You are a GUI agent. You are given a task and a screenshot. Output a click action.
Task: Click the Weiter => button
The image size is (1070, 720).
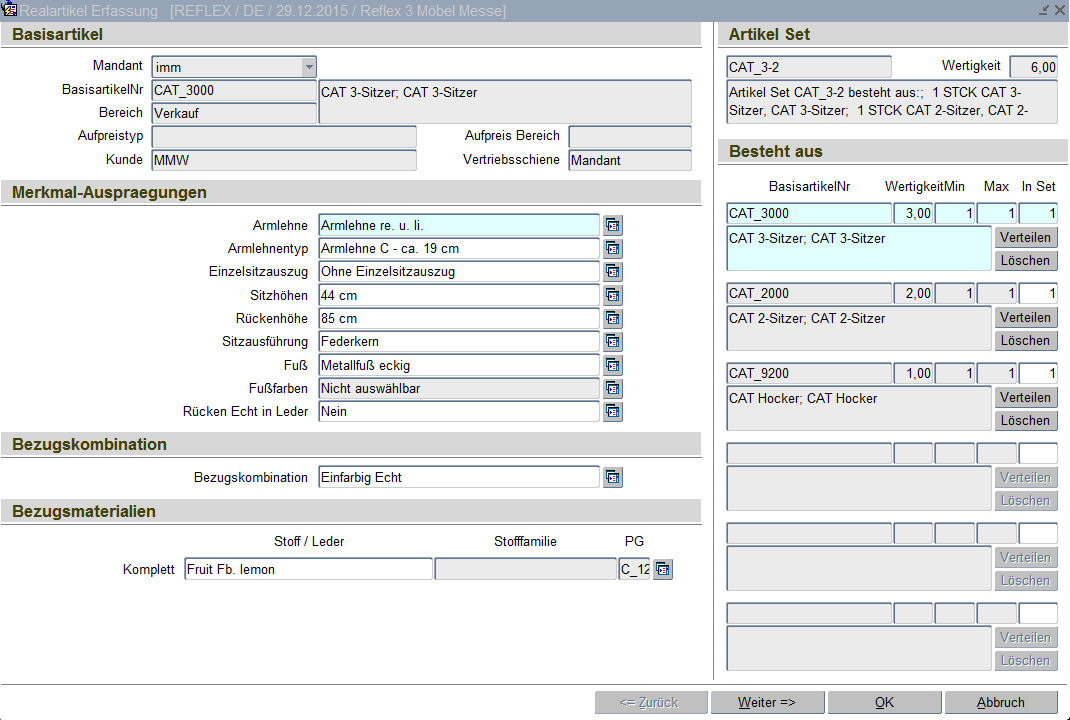(767, 703)
